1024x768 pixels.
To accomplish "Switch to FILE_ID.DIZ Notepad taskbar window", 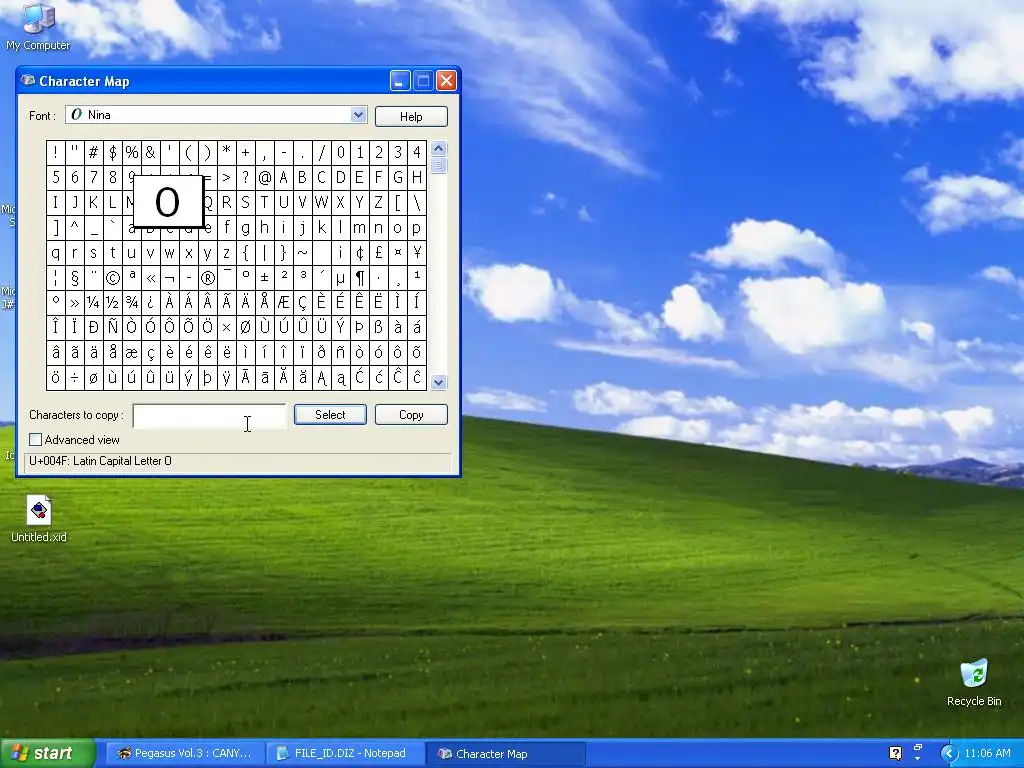I will tap(345, 753).
